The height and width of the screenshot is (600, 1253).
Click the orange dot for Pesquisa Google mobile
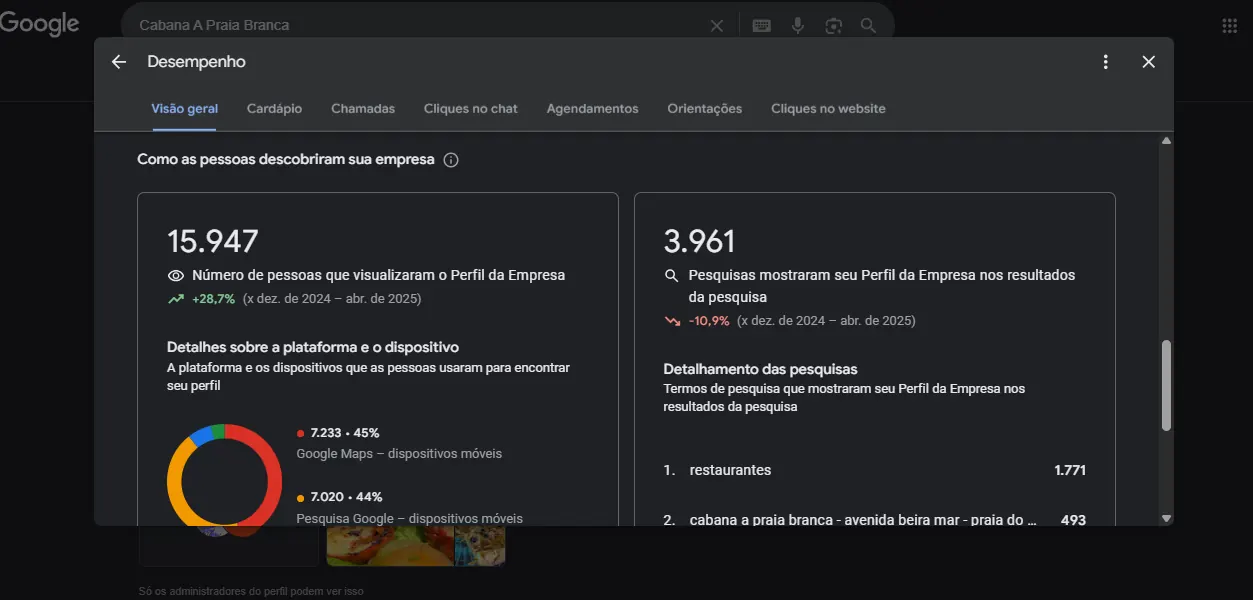300,497
